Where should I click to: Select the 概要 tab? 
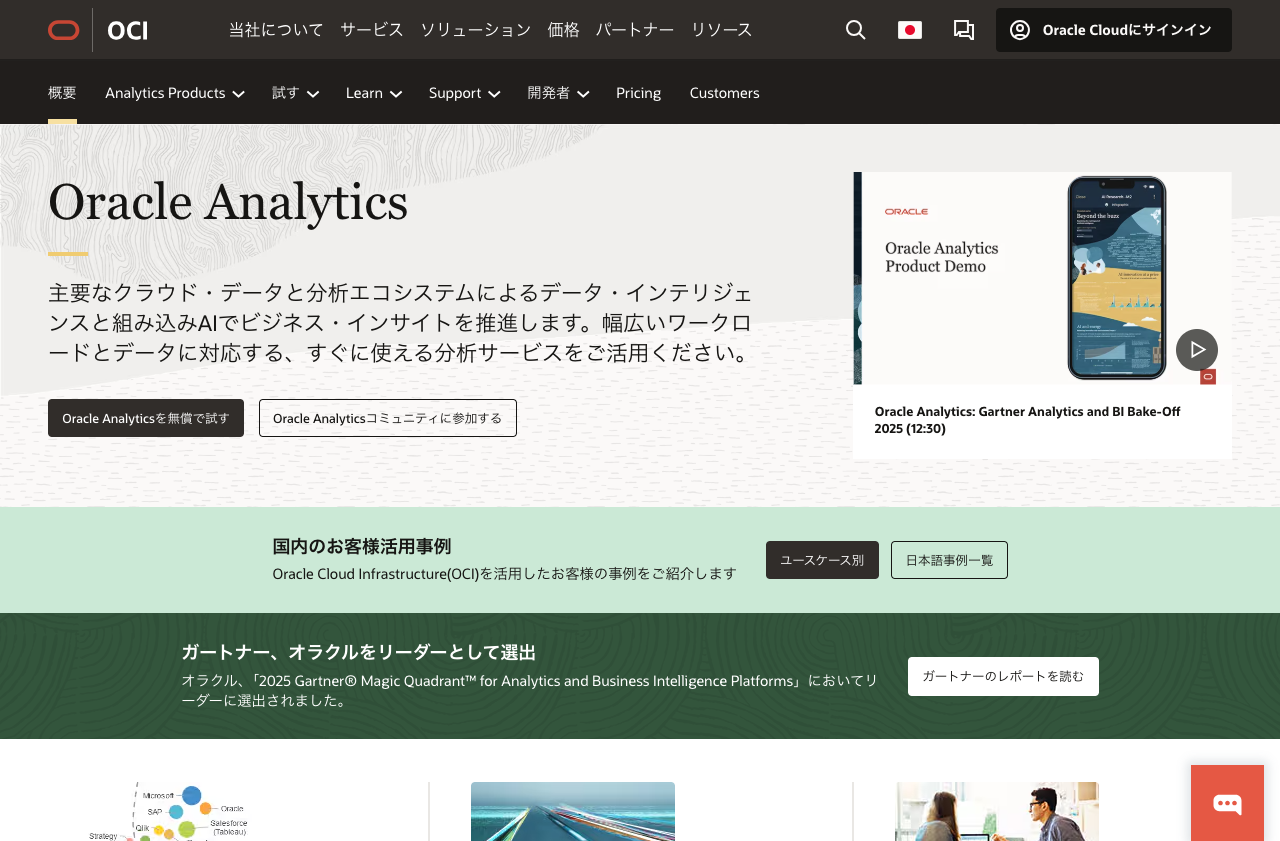[x=62, y=92]
